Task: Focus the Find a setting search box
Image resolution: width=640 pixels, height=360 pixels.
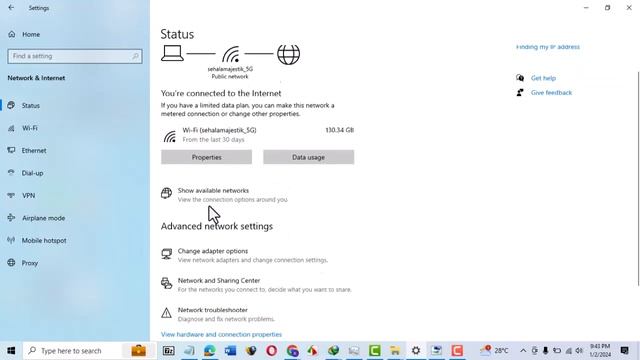Action: (75, 56)
